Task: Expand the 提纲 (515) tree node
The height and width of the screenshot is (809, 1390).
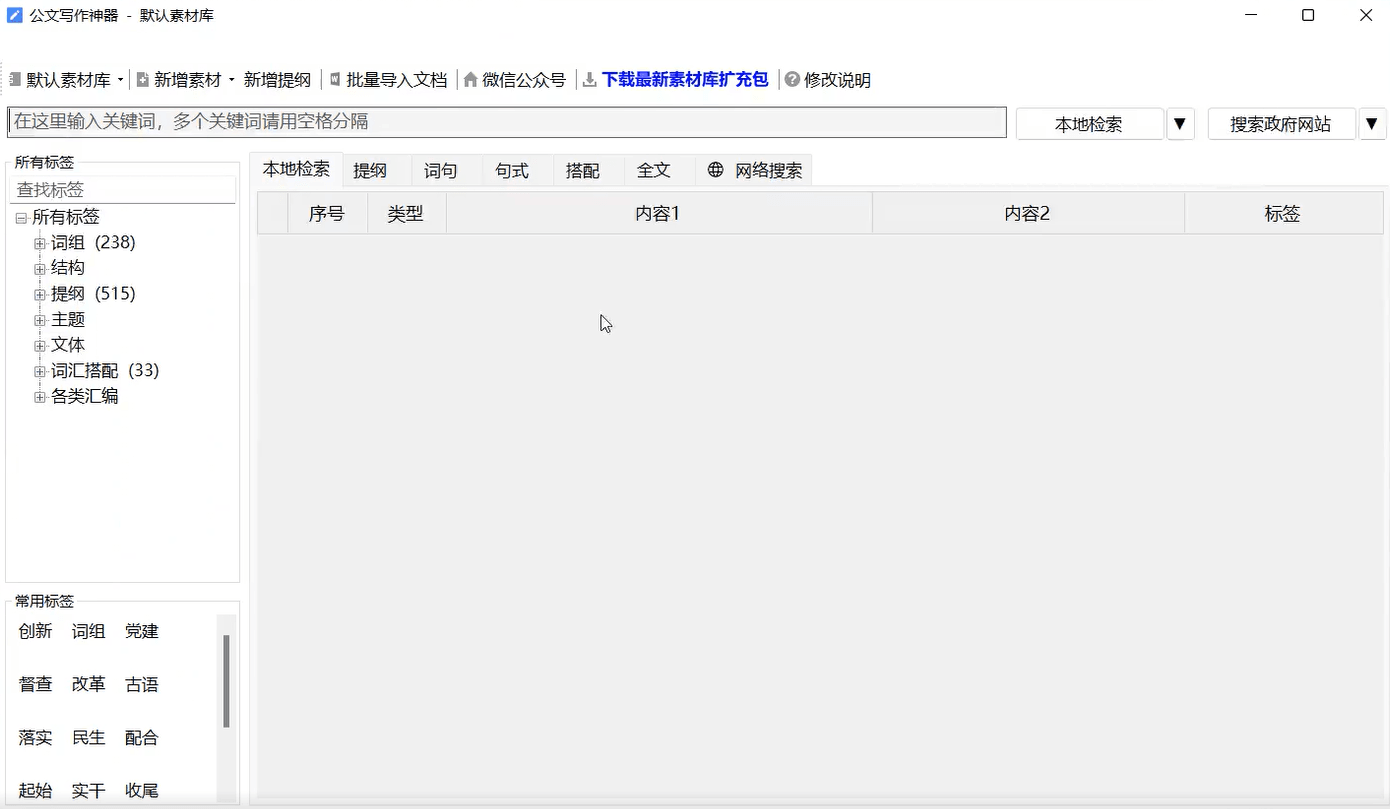Action: coord(40,294)
